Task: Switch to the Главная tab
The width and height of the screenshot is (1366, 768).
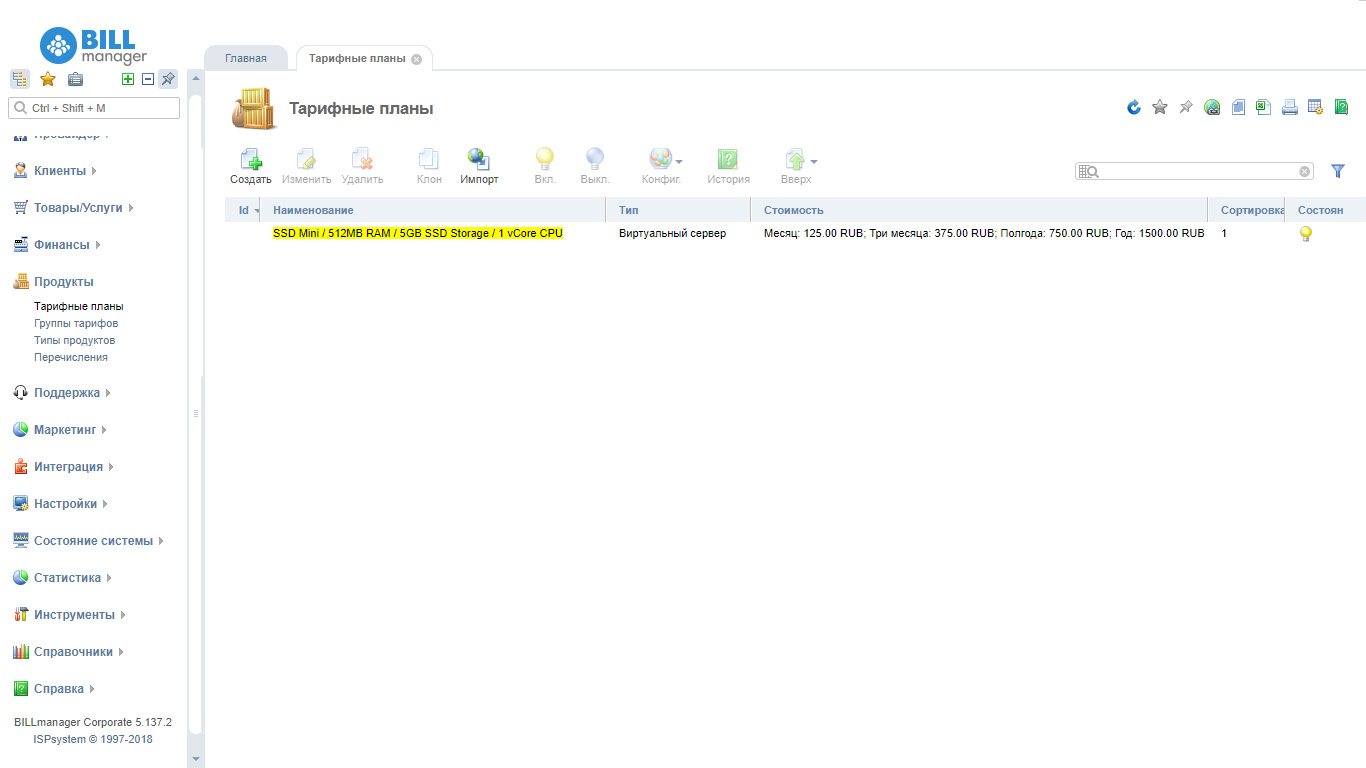Action: [246, 58]
